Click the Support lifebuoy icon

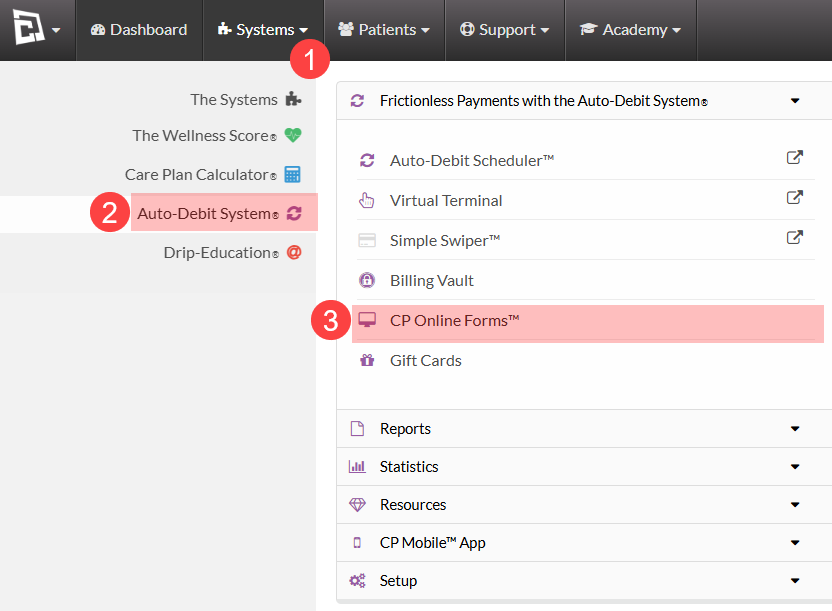pos(467,29)
